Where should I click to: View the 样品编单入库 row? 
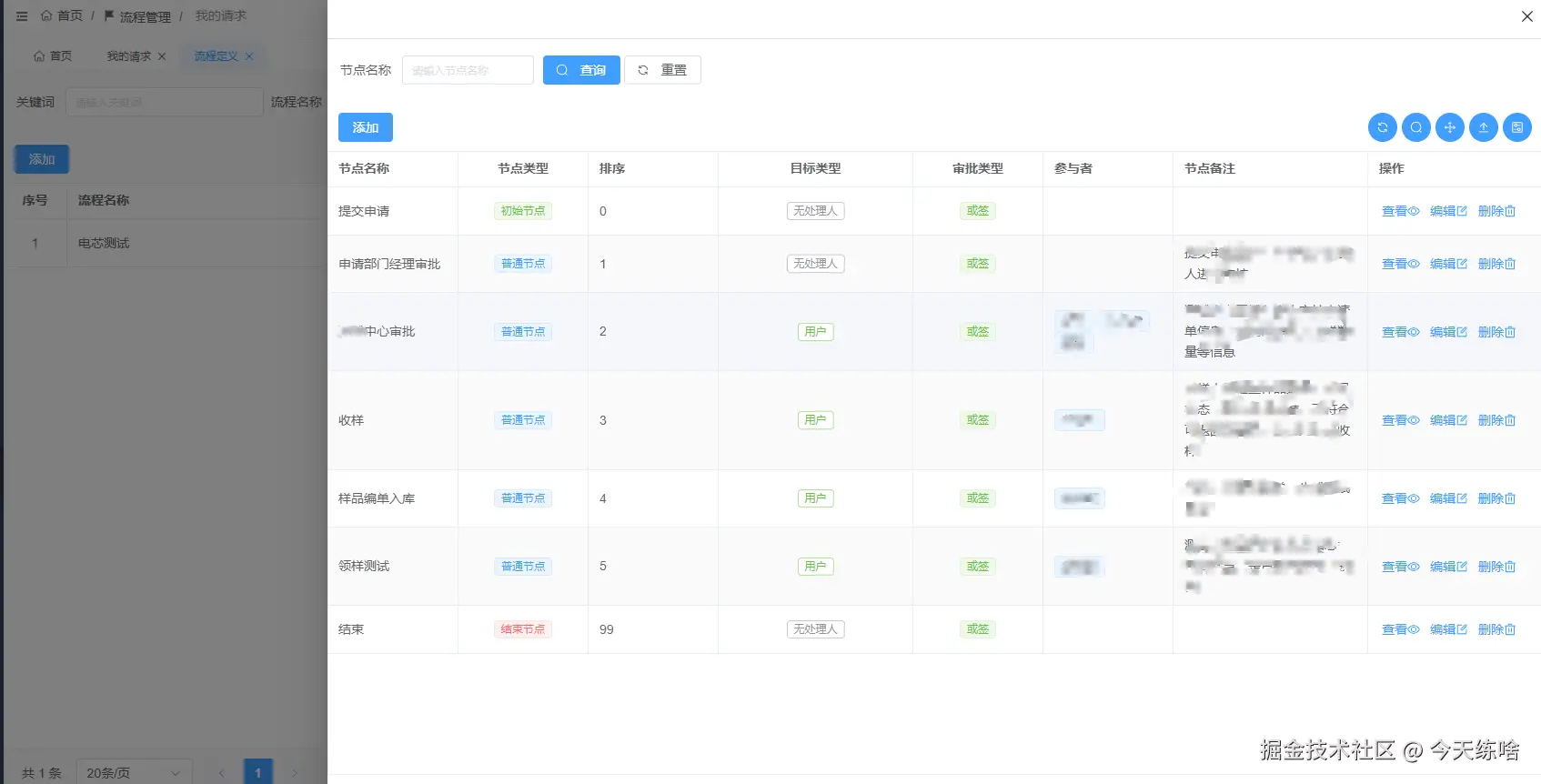coord(1400,498)
